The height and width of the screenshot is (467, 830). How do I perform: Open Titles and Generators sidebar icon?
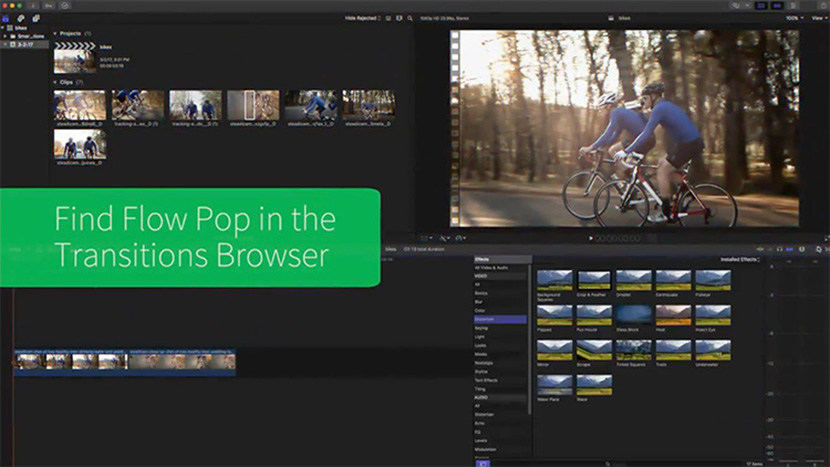point(35,19)
